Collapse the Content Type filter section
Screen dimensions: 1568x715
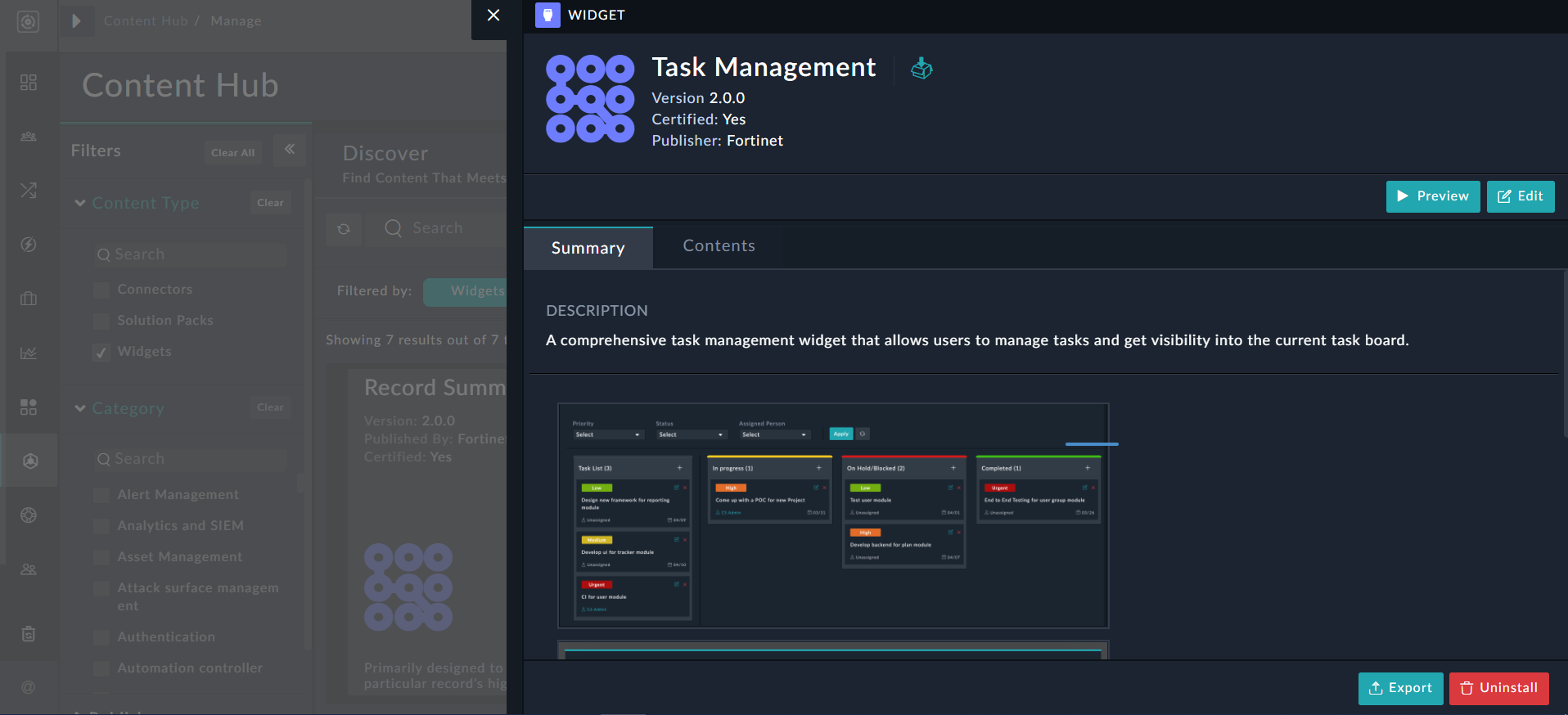click(80, 203)
